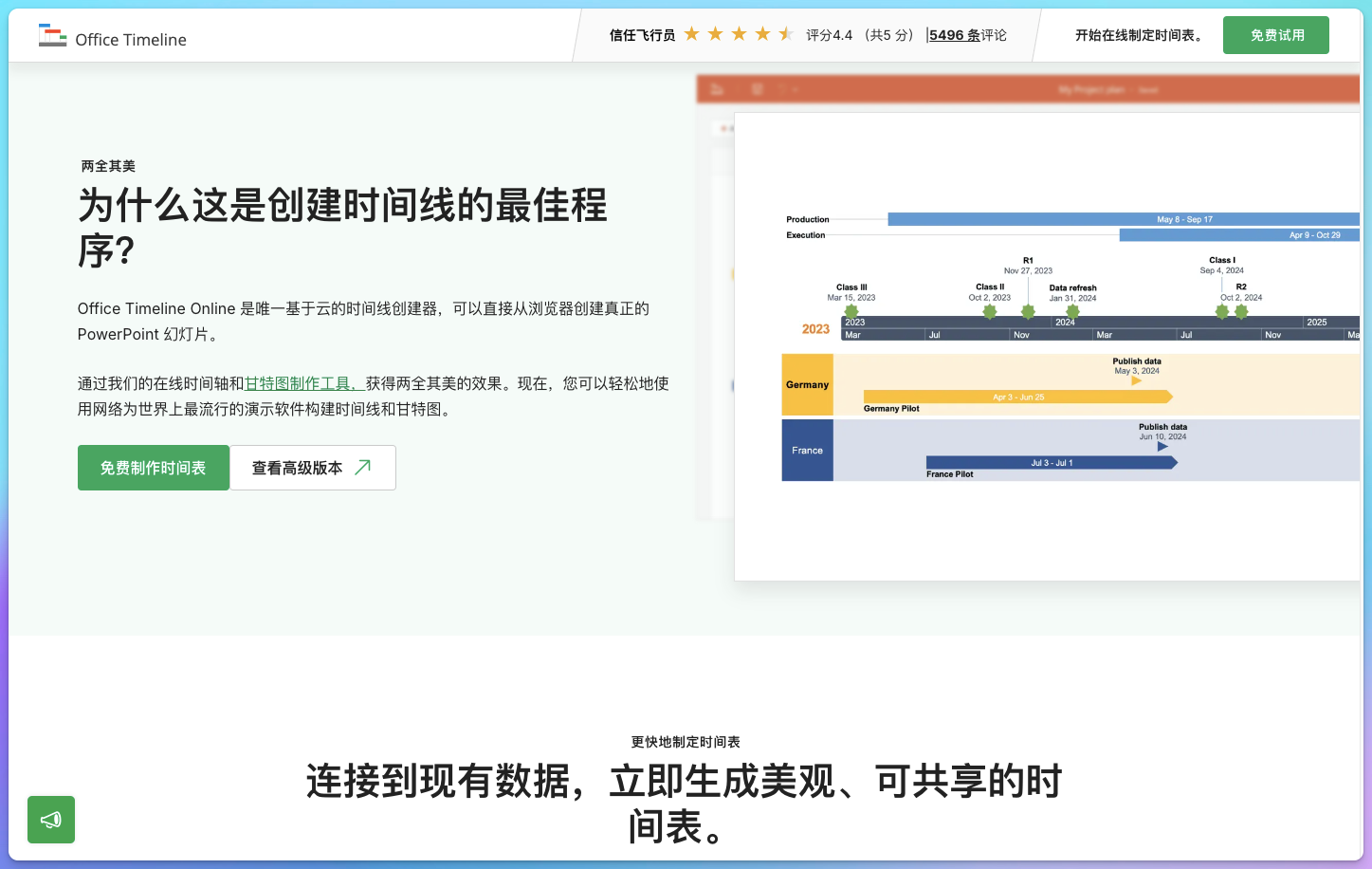Click the diagonal arrow icon on 查看高级版本 button
The width and height of the screenshot is (1372, 869).
[361, 467]
